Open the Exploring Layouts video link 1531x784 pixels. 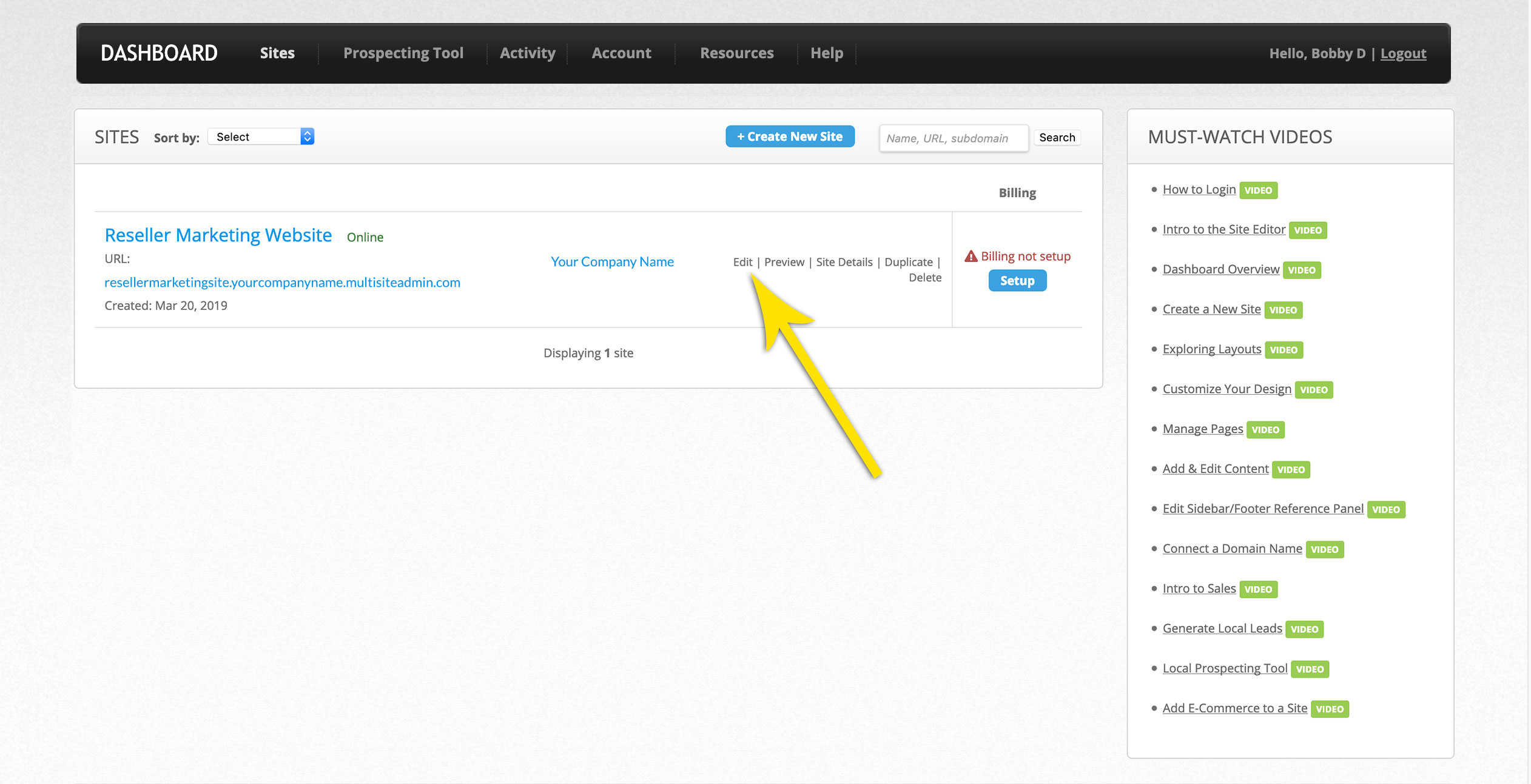click(1212, 349)
